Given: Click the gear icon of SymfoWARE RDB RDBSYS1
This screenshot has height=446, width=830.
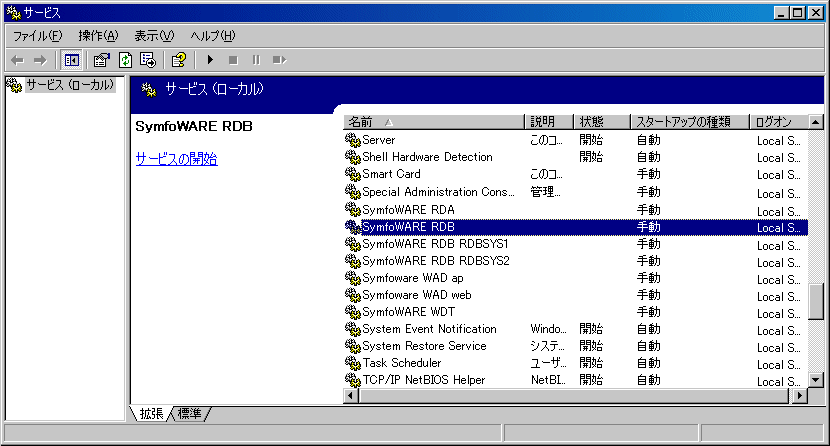Looking at the screenshot, I should point(353,244).
